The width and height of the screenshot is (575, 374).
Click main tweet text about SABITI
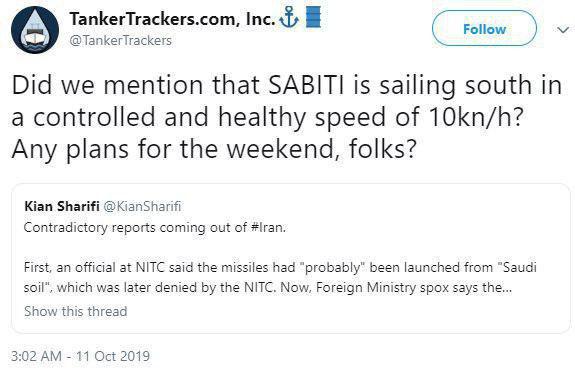coord(286,117)
